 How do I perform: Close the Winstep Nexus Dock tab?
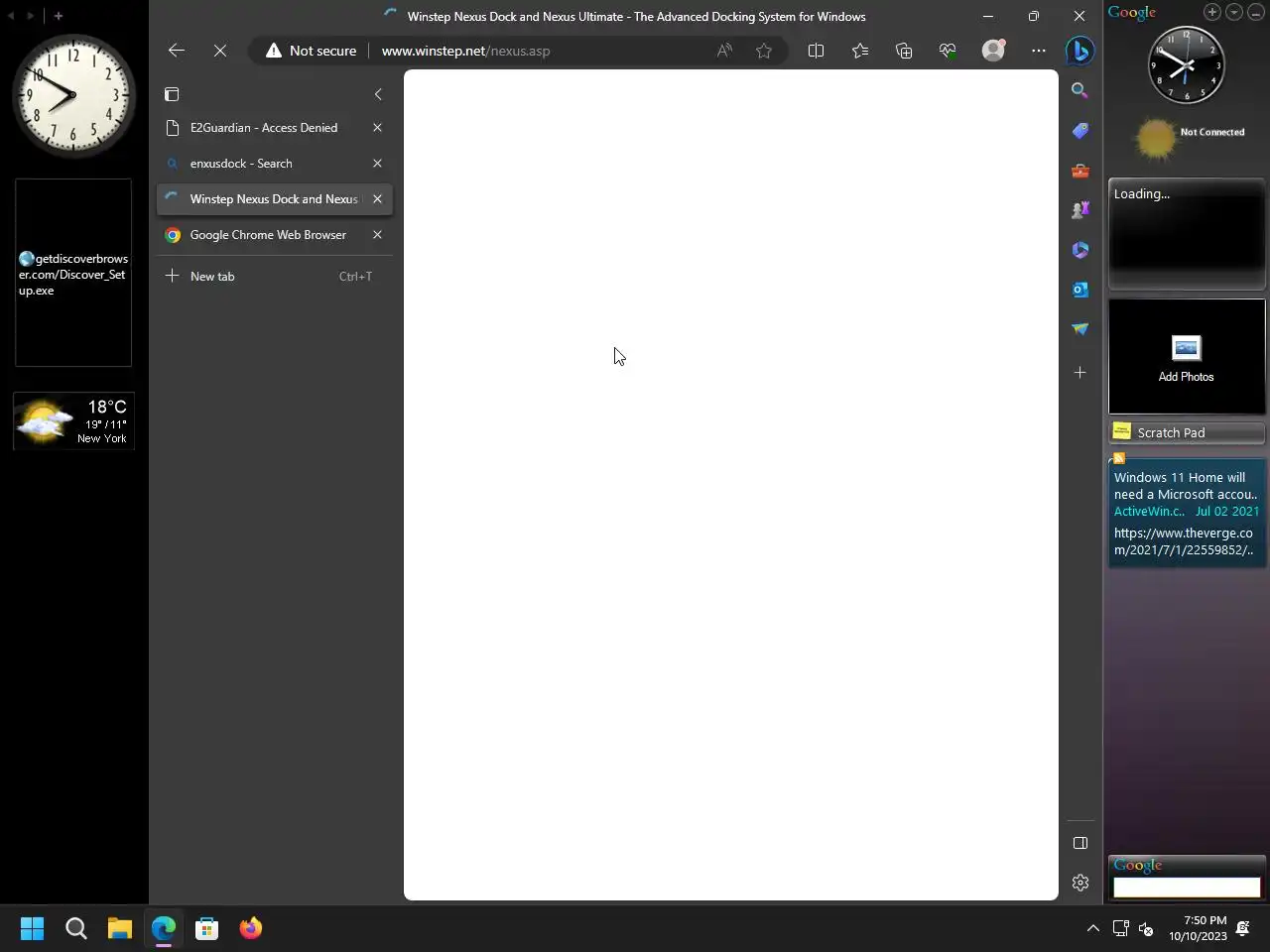click(377, 199)
